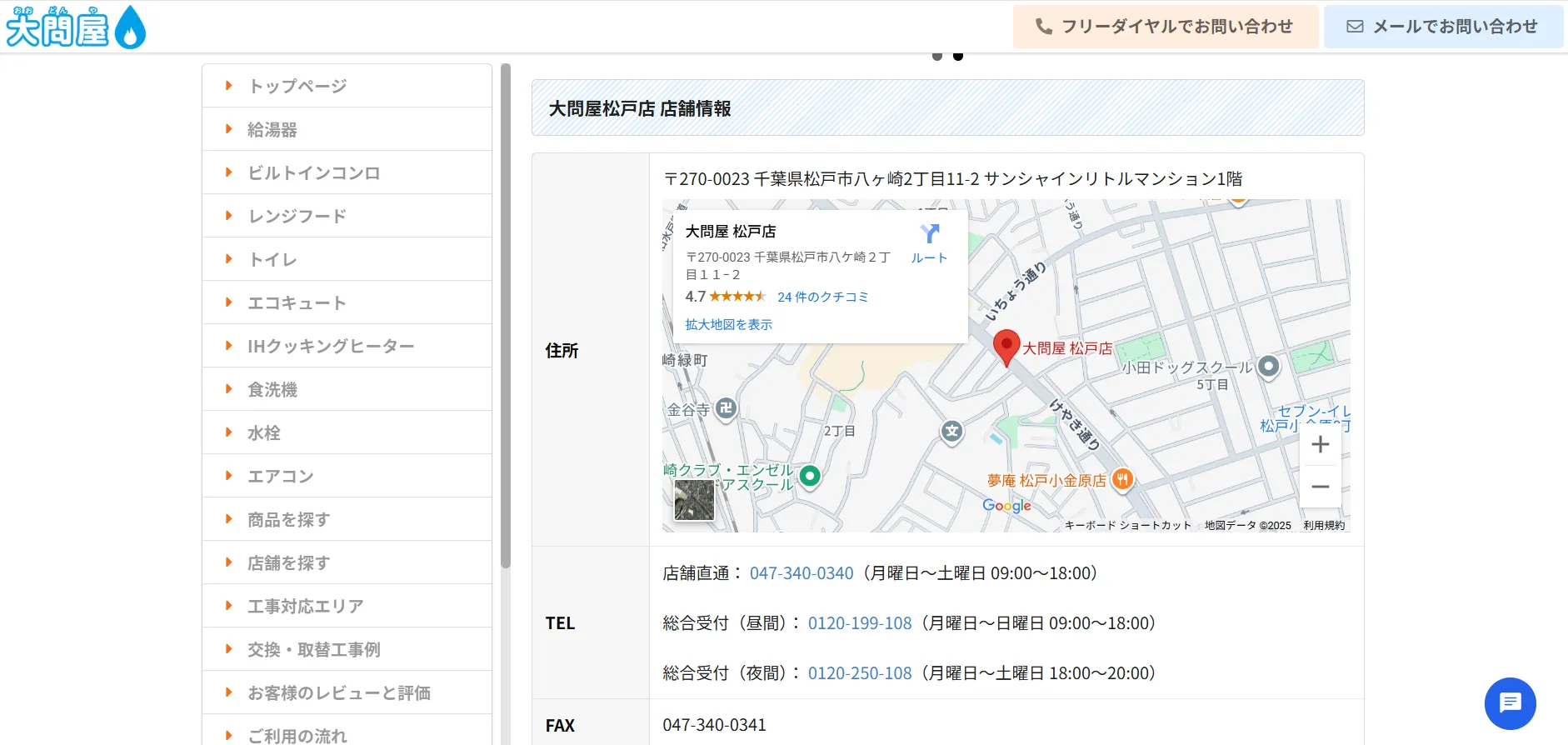Click the フリーダイヤルでお問い合わせ button
This screenshot has width=1568, height=745.
point(1165,27)
